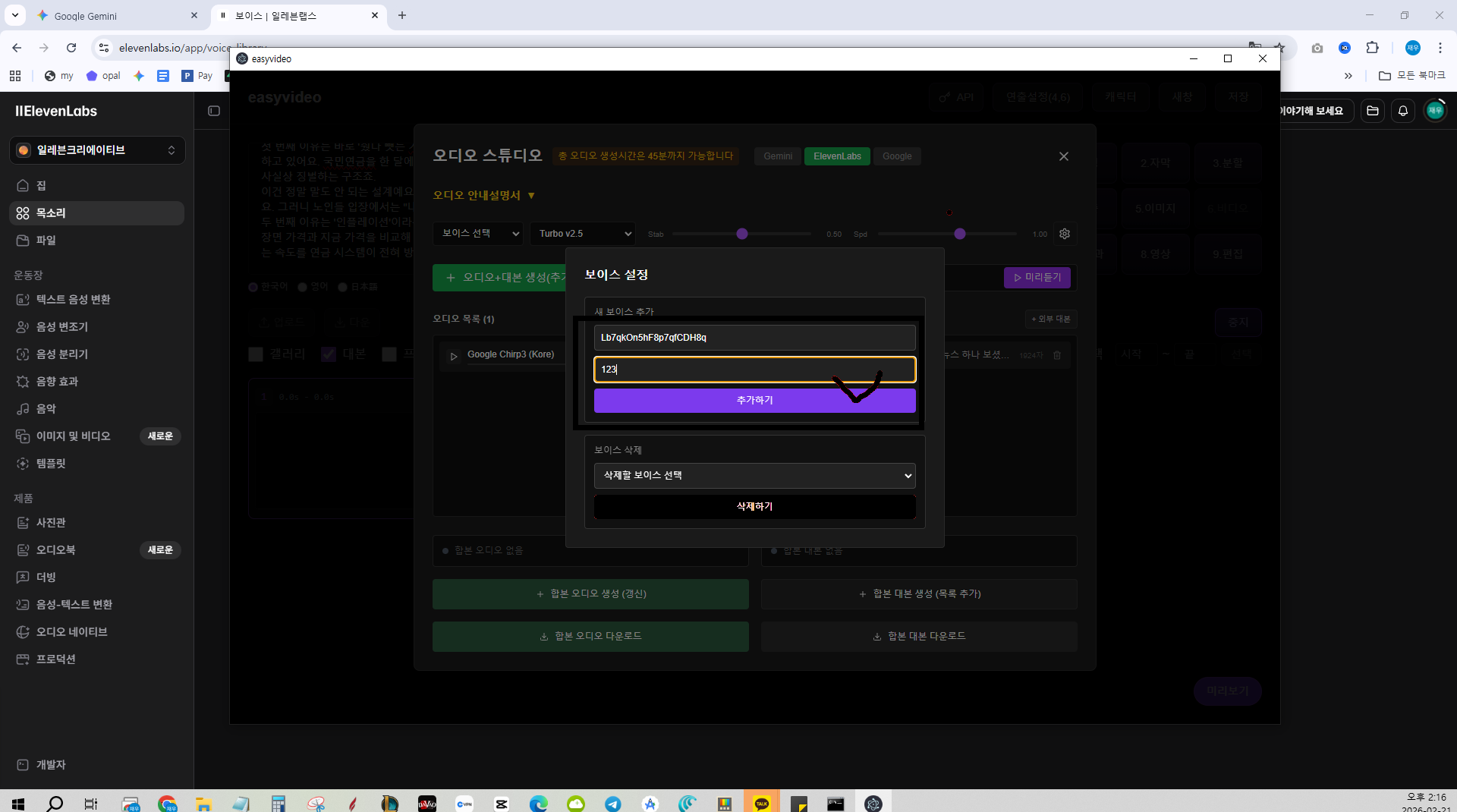
Task: Click 합본 대본 생성 (목록 추가) button
Action: coord(919,594)
